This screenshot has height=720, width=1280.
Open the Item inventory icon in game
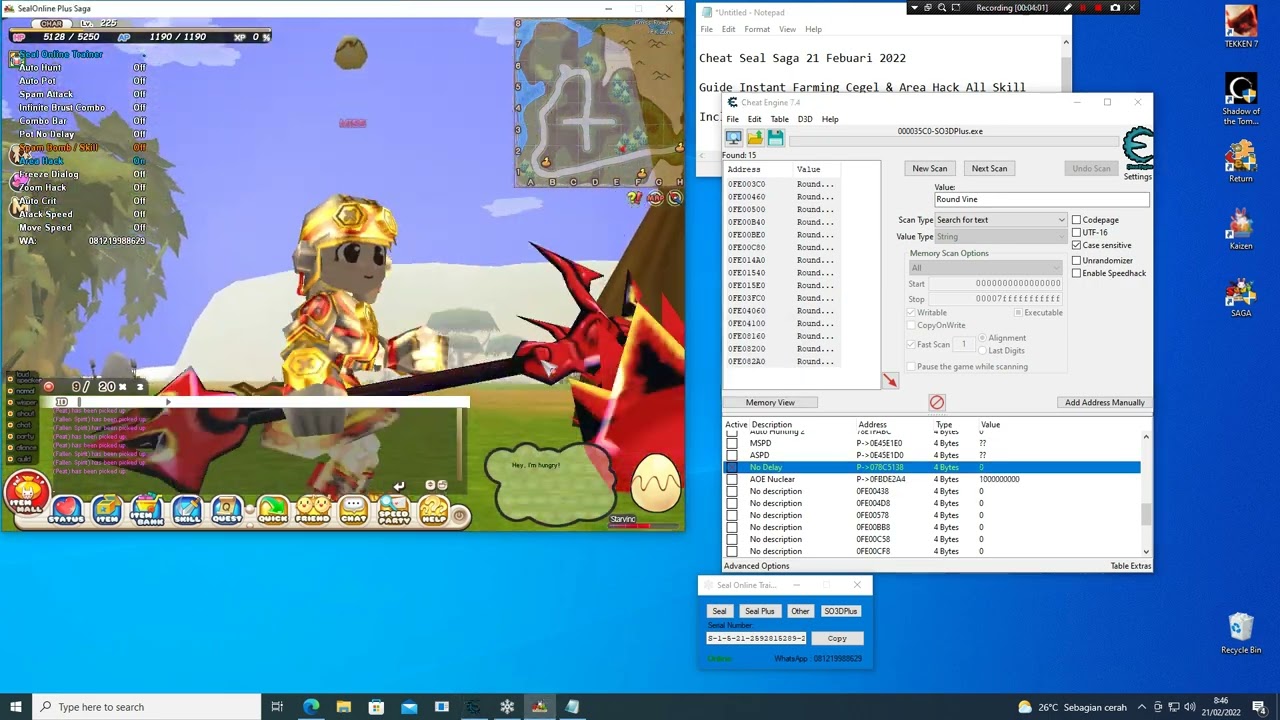(107, 511)
